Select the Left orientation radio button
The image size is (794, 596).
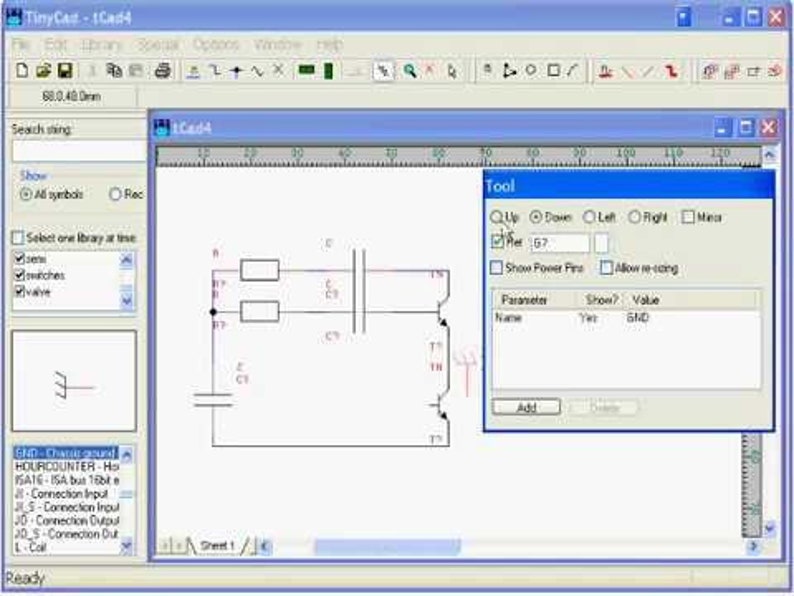[x=589, y=217]
